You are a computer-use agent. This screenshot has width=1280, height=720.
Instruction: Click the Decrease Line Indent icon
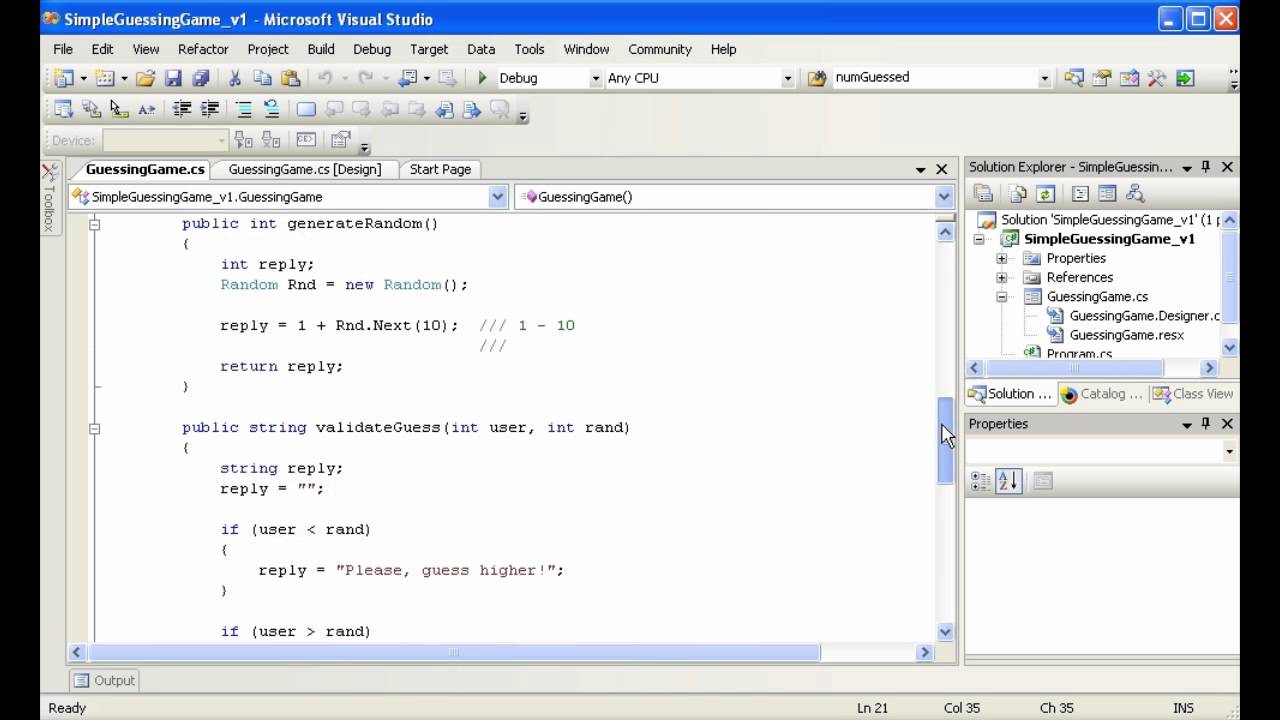click(x=182, y=109)
